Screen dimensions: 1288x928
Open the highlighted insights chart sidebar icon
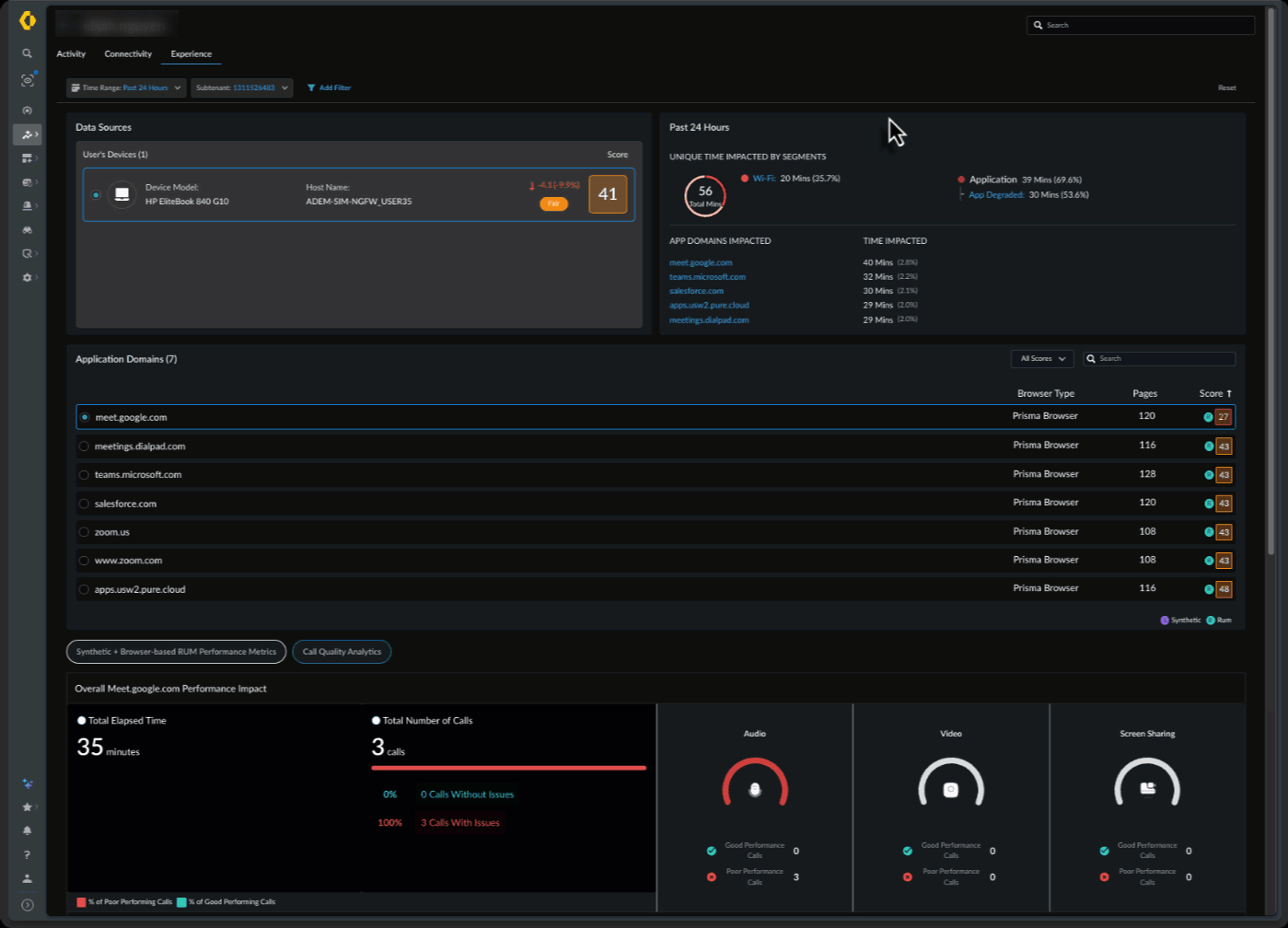pos(27,134)
